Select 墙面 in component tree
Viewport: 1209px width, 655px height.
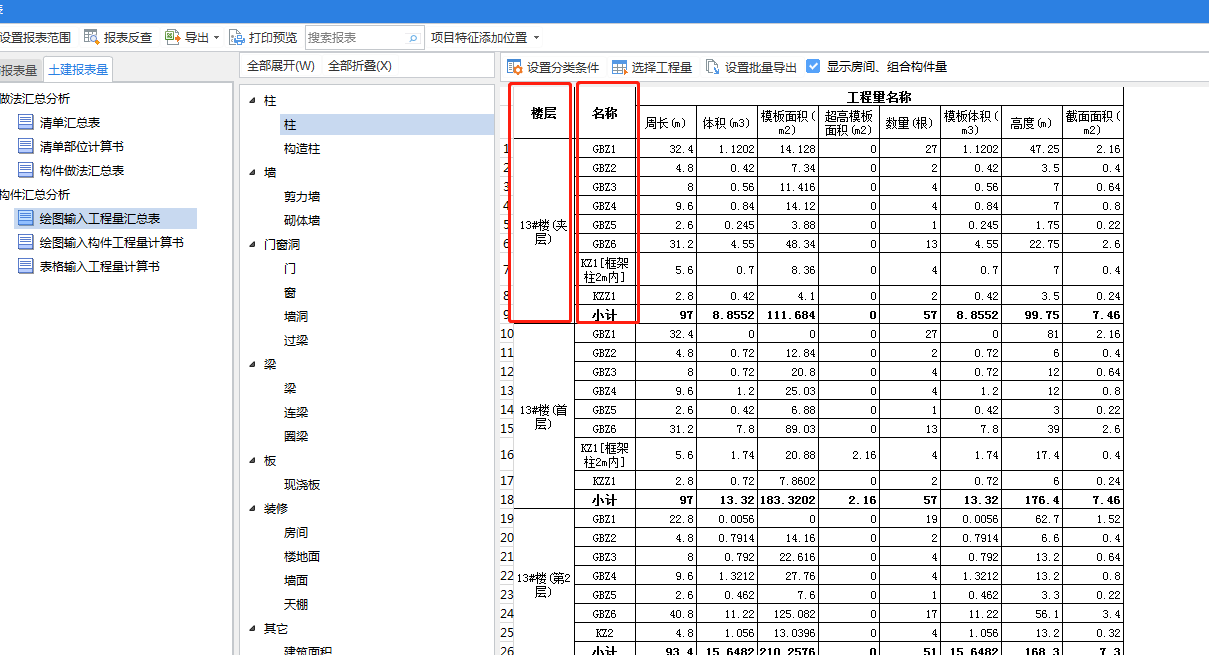pyautogui.click(x=296, y=580)
